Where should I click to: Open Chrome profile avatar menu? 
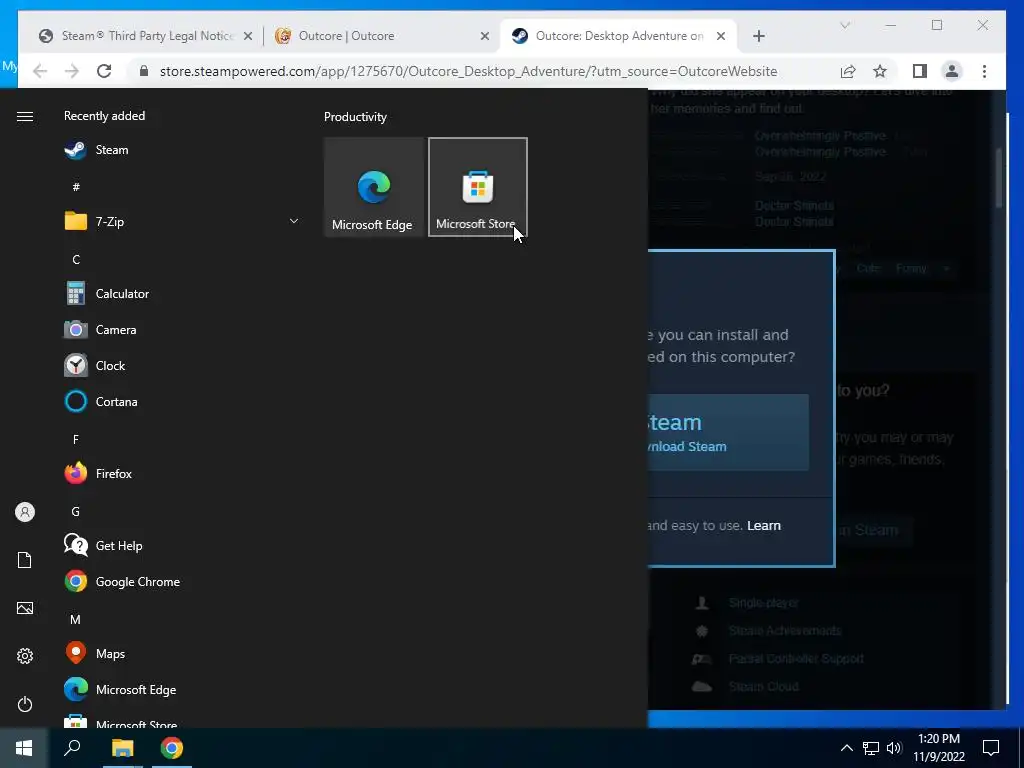(x=952, y=71)
